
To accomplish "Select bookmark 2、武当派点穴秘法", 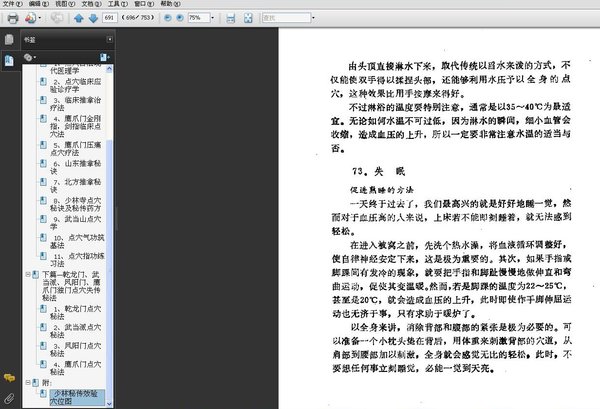I will [75, 331].
